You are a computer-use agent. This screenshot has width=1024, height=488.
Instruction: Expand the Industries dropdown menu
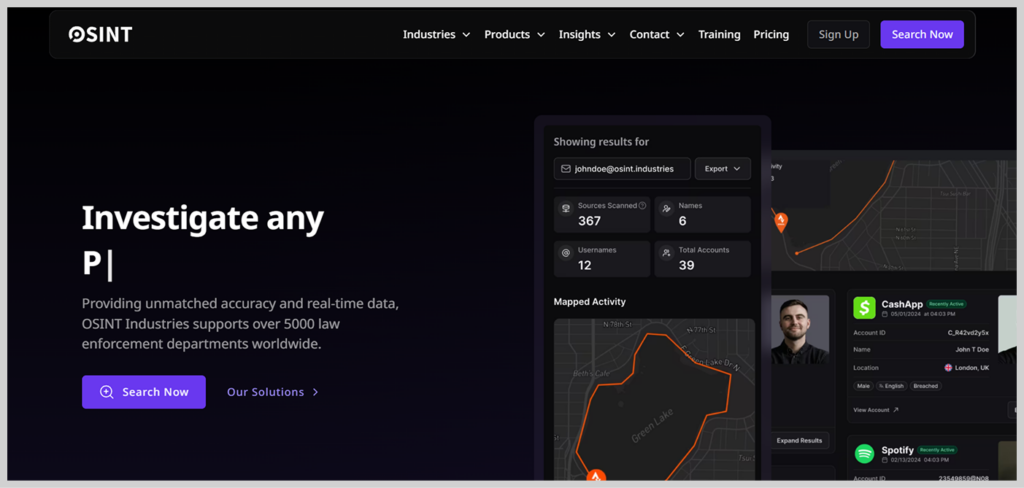[x=436, y=34]
